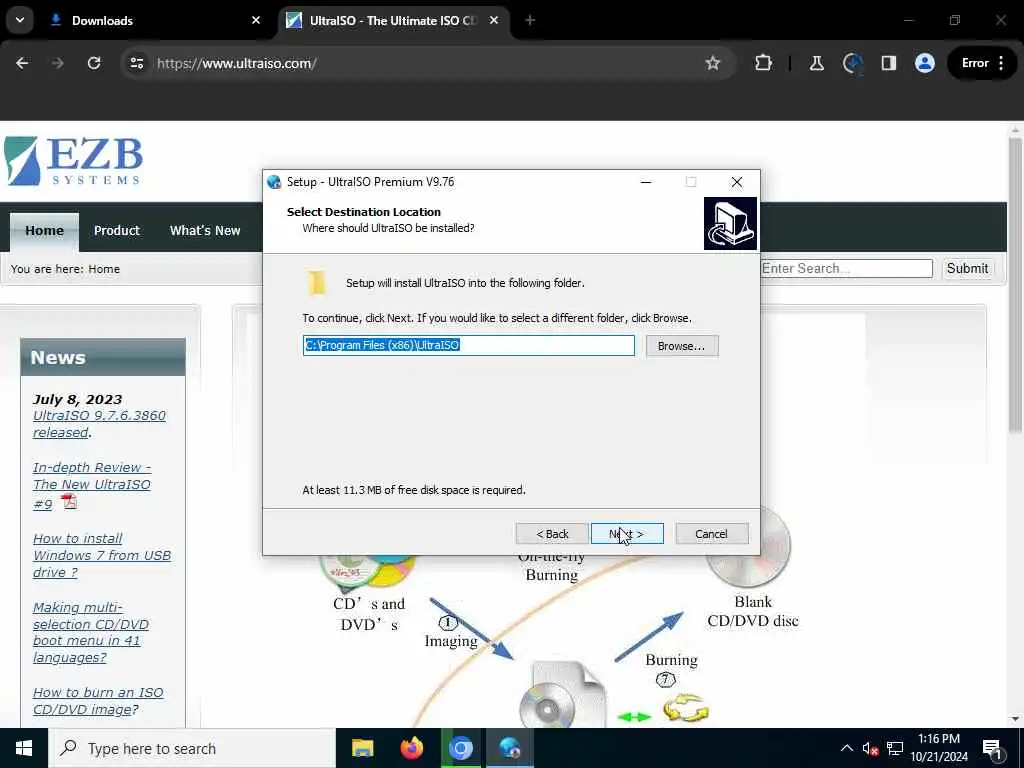
Task: Launch Firefox from the taskbar
Action: coord(411,748)
